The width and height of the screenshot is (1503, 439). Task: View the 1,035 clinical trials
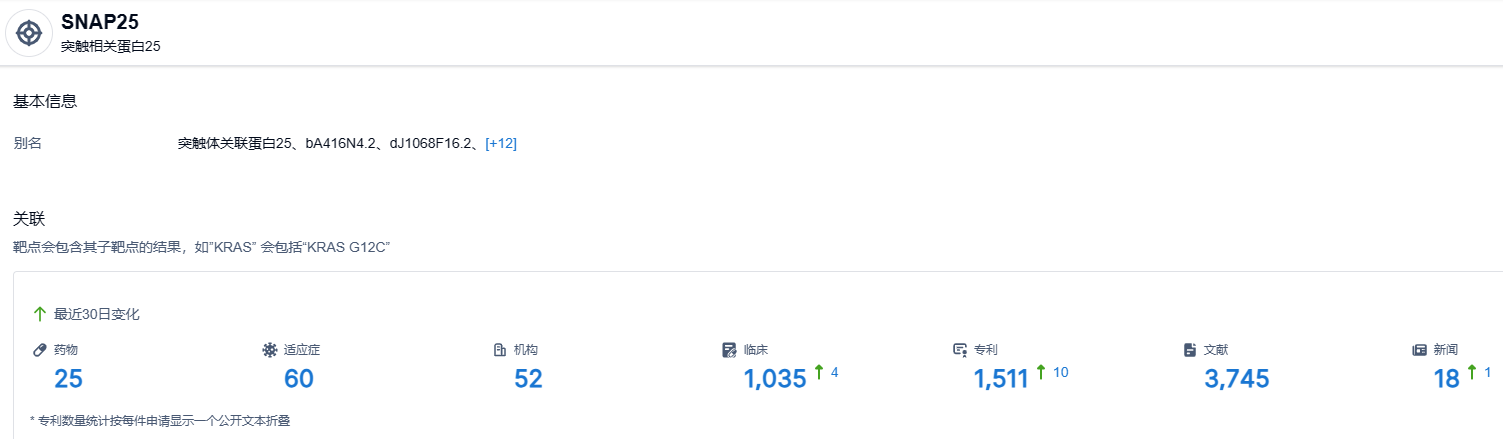[774, 379]
